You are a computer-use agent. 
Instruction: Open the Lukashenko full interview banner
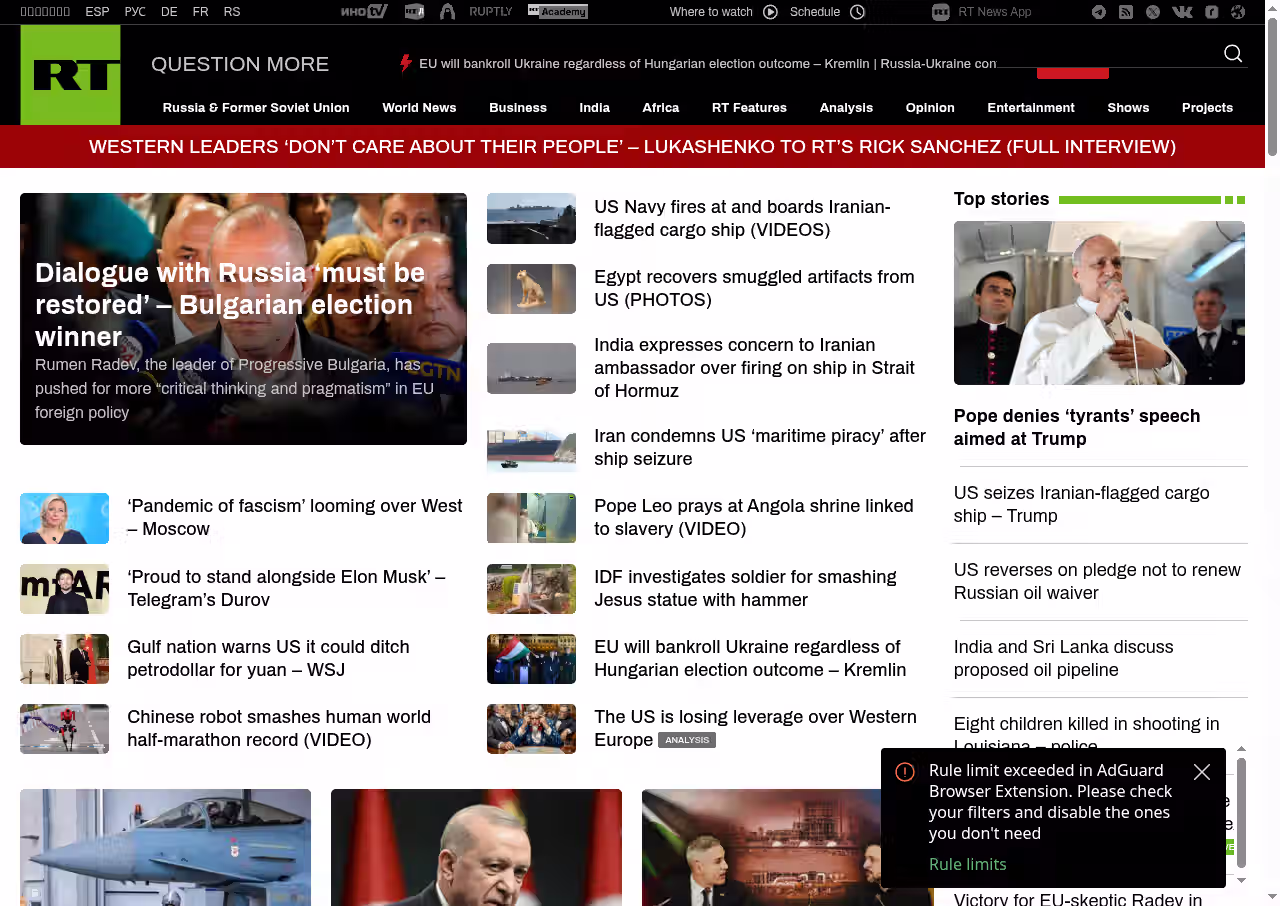pyautogui.click(x=632, y=147)
